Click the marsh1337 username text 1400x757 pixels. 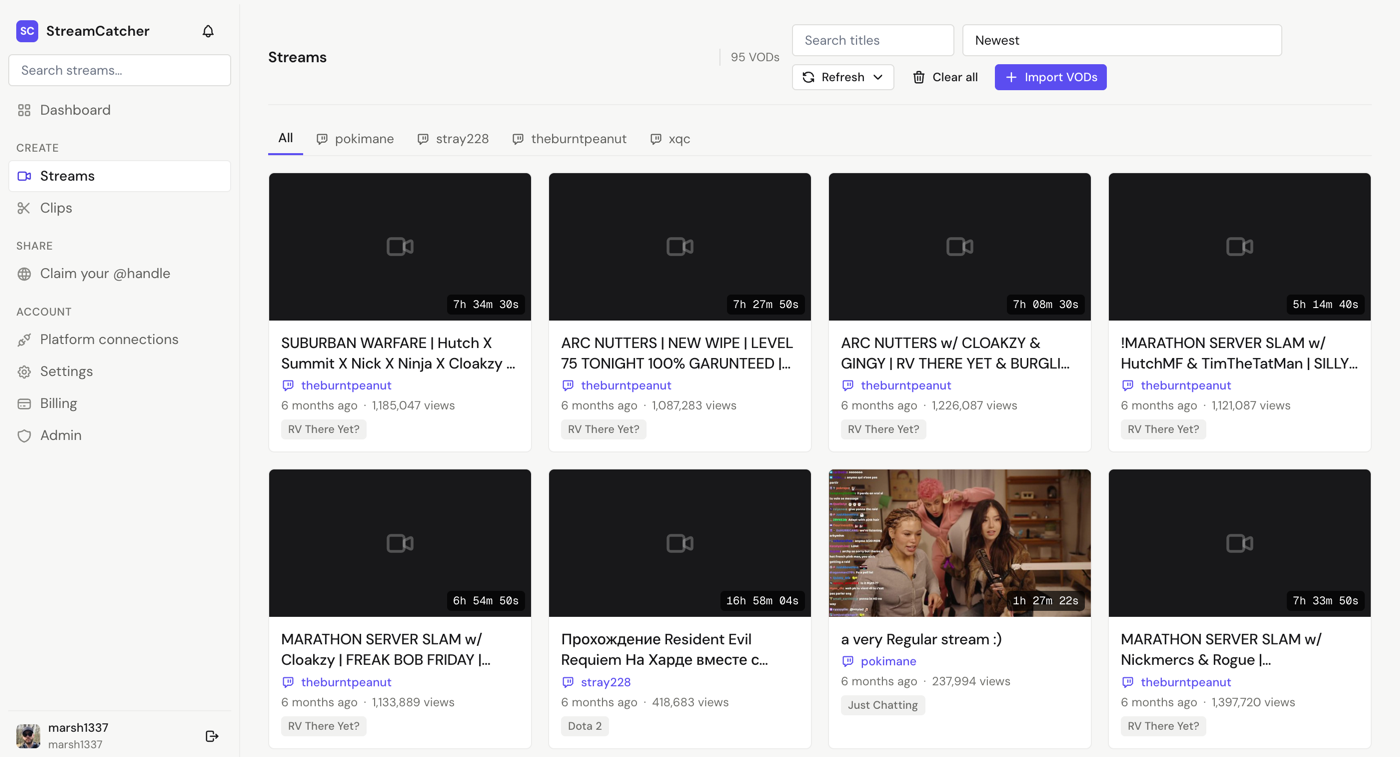78,728
